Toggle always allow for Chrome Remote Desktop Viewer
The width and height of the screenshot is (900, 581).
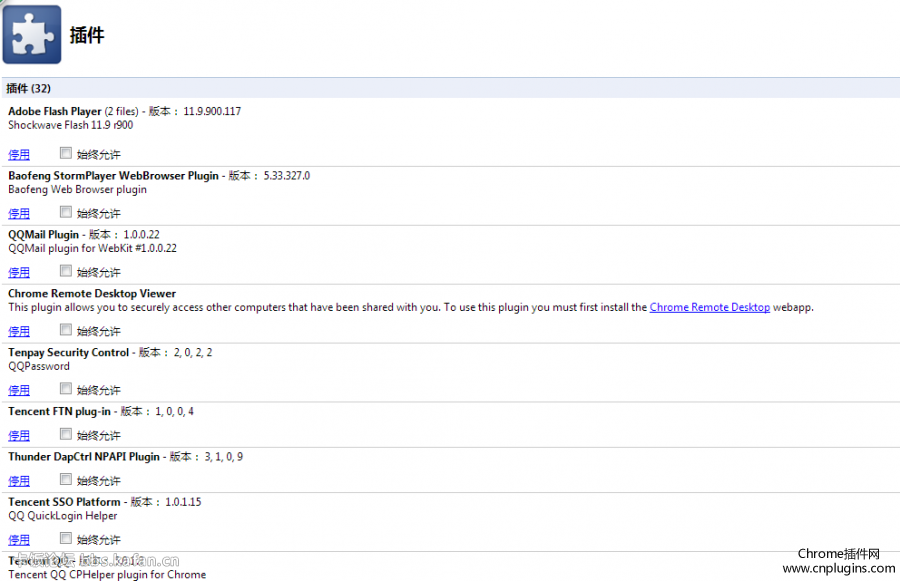pos(66,330)
